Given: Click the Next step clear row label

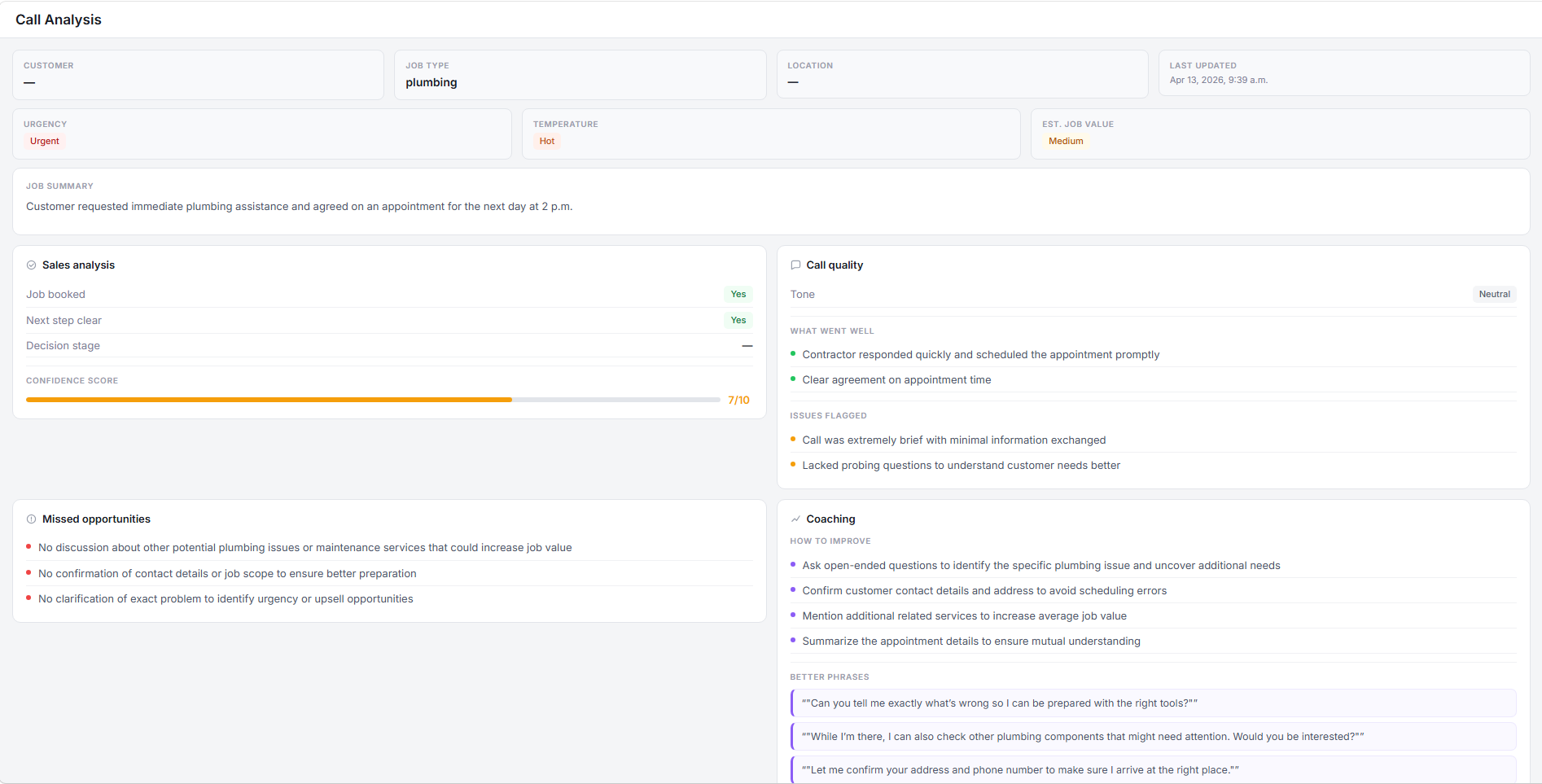Looking at the screenshot, I should [64, 321].
